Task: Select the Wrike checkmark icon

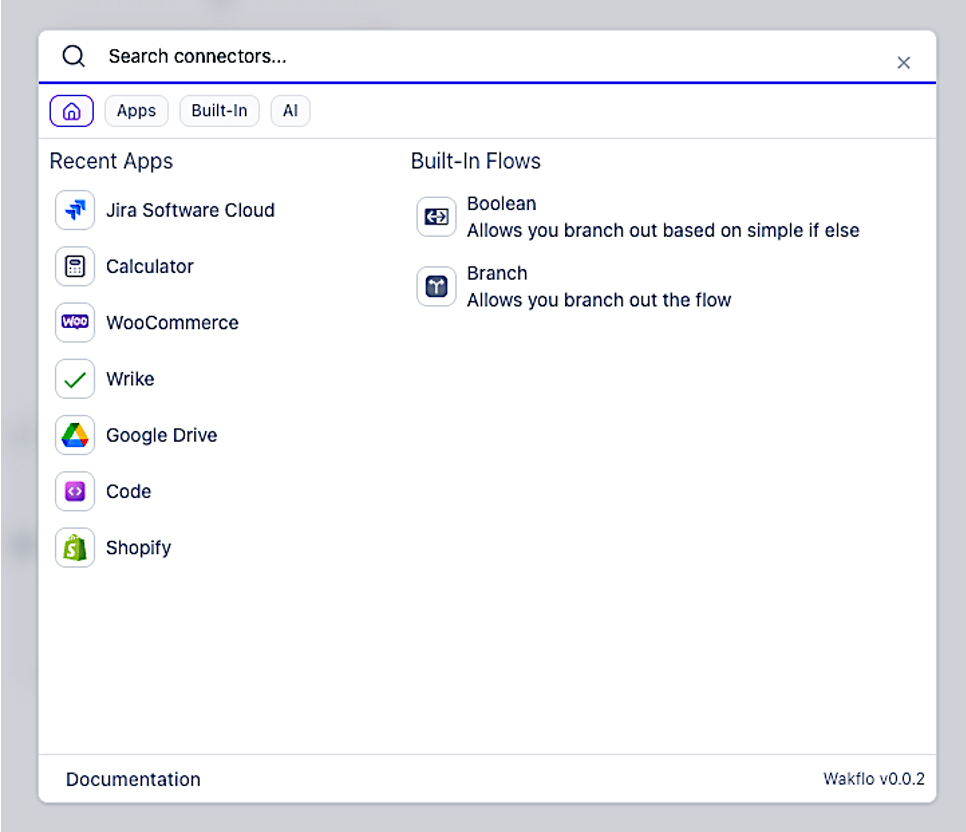Action: pyautogui.click(x=74, y=378)
